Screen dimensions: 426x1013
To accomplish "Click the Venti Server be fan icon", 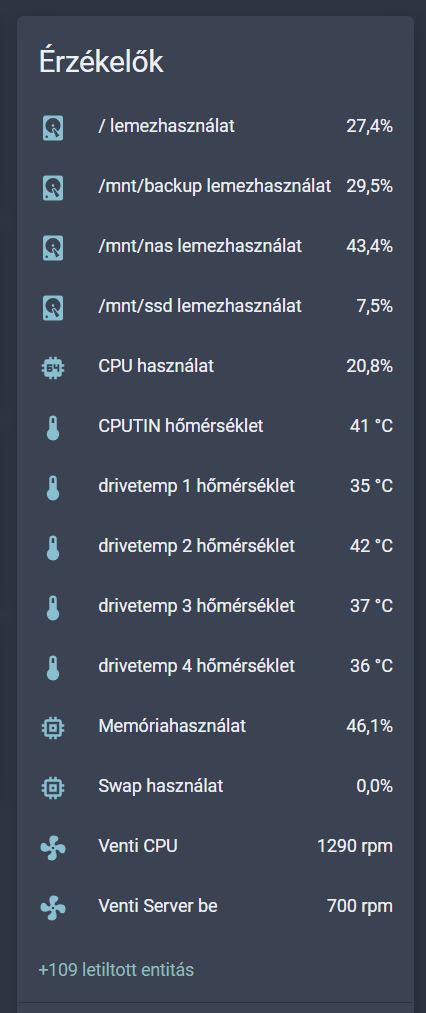I will tap(53, 907).
